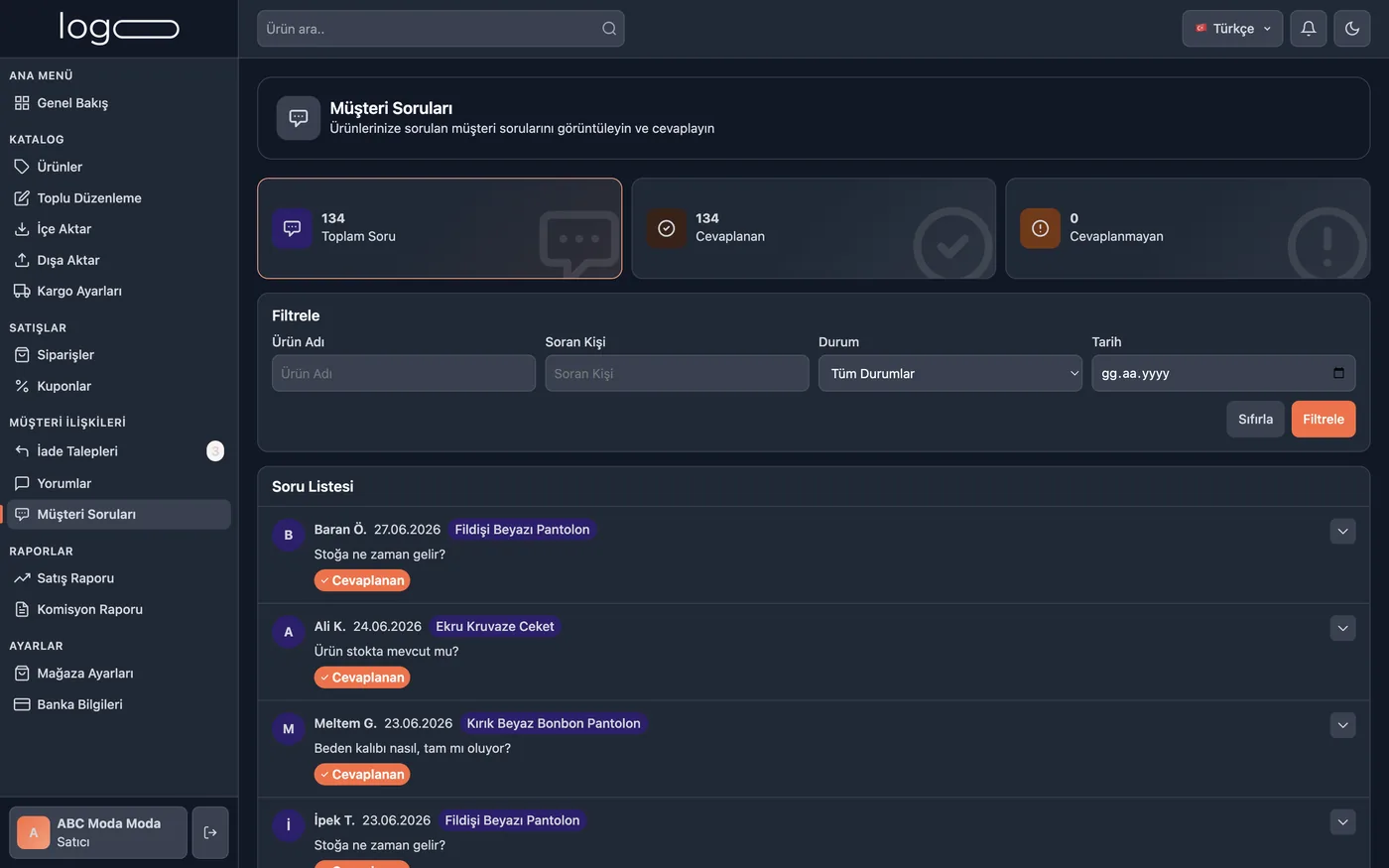Open the calendar picker icon
Screen dimensions: 1389x868
point(1338,373)
